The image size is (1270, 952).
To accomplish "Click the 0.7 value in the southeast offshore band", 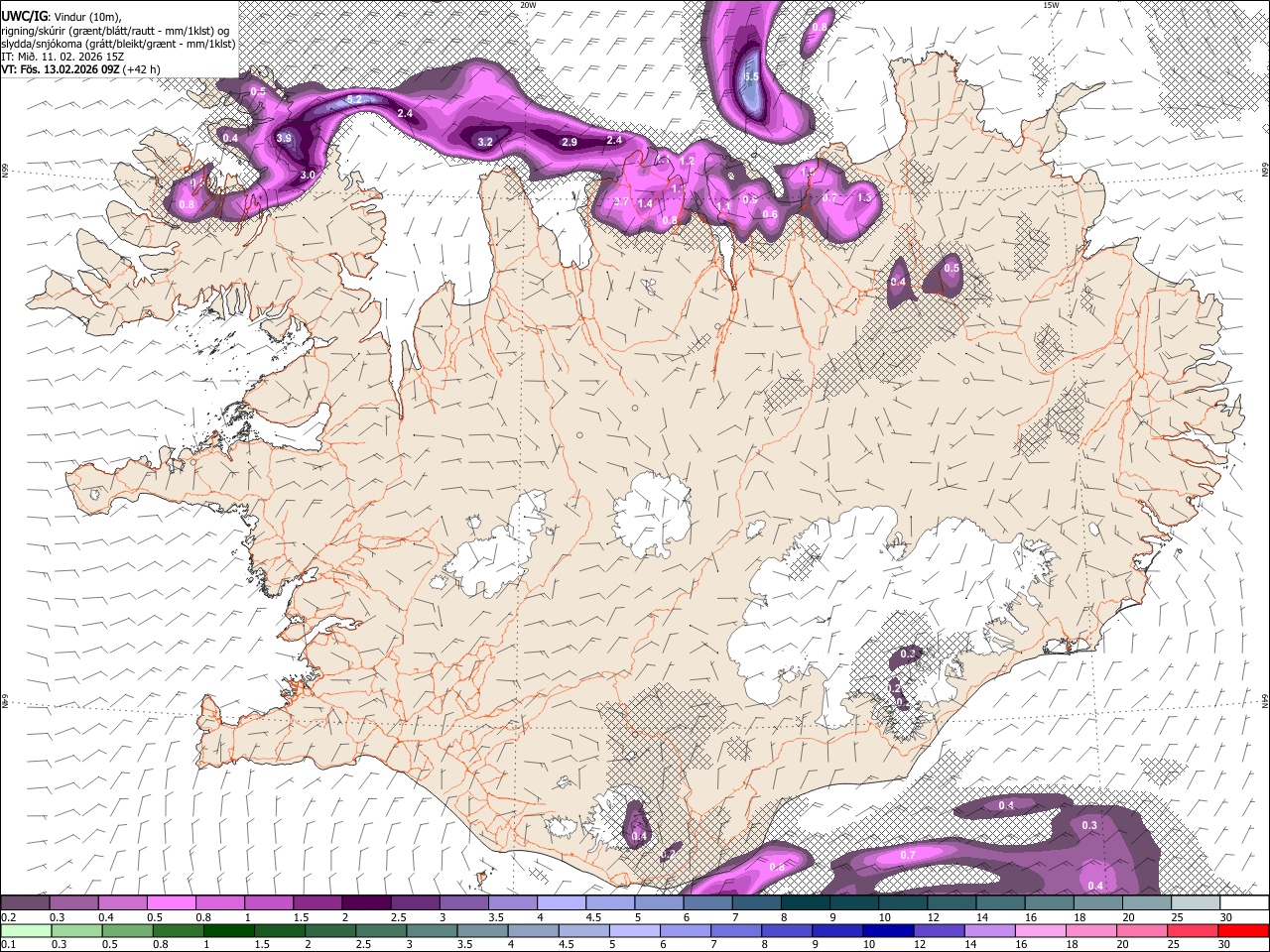I will click(x=908, y=855).
